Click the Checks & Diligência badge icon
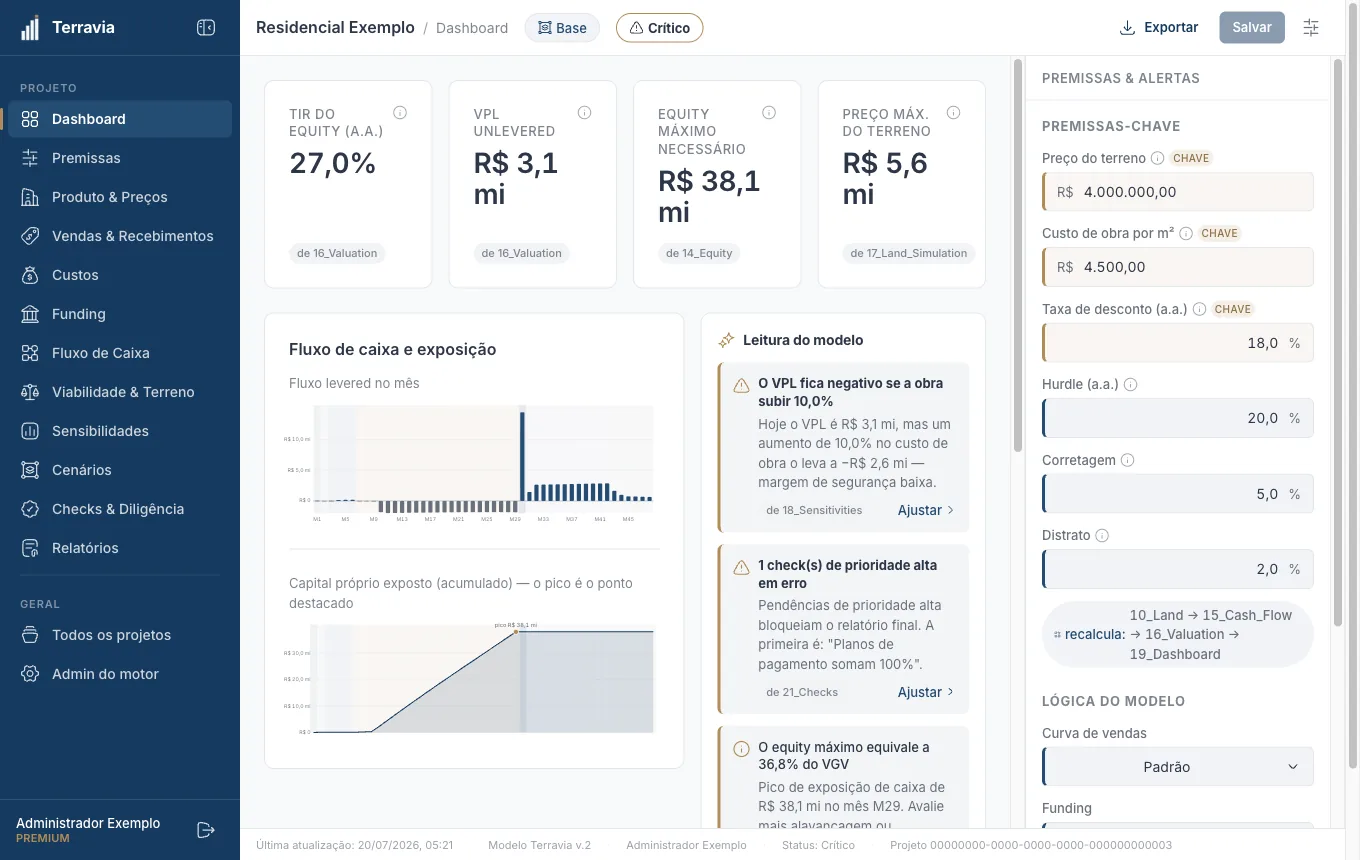The image size is (1360, 860). point(30,509)
